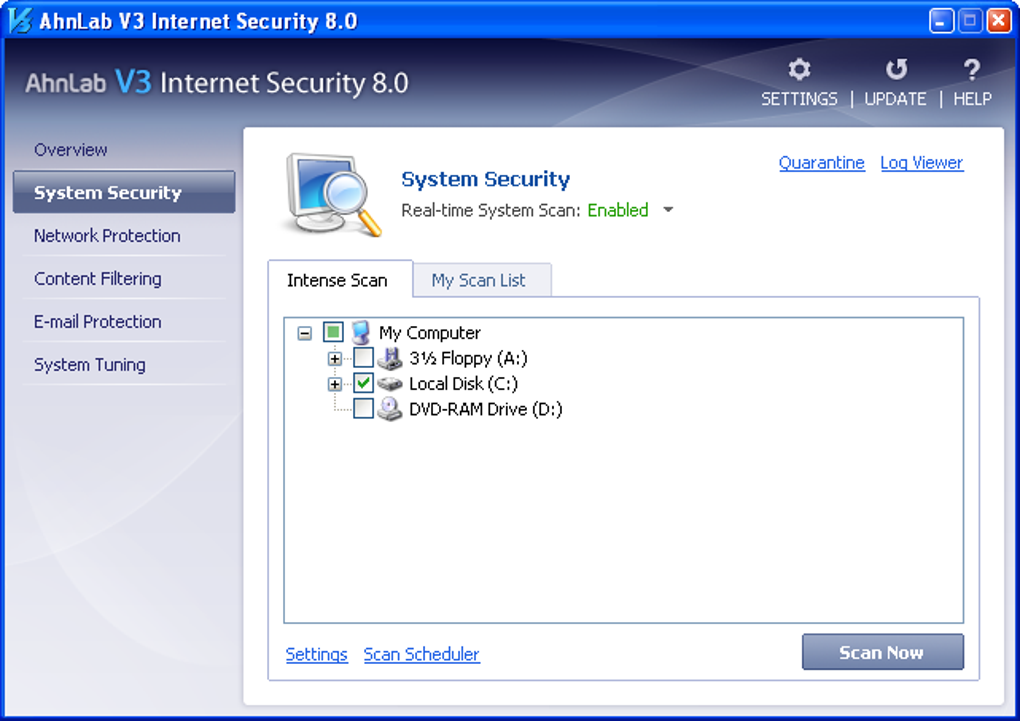
Task: Check the 3½ Floppy (A:) checkbox
Action: 364,358
